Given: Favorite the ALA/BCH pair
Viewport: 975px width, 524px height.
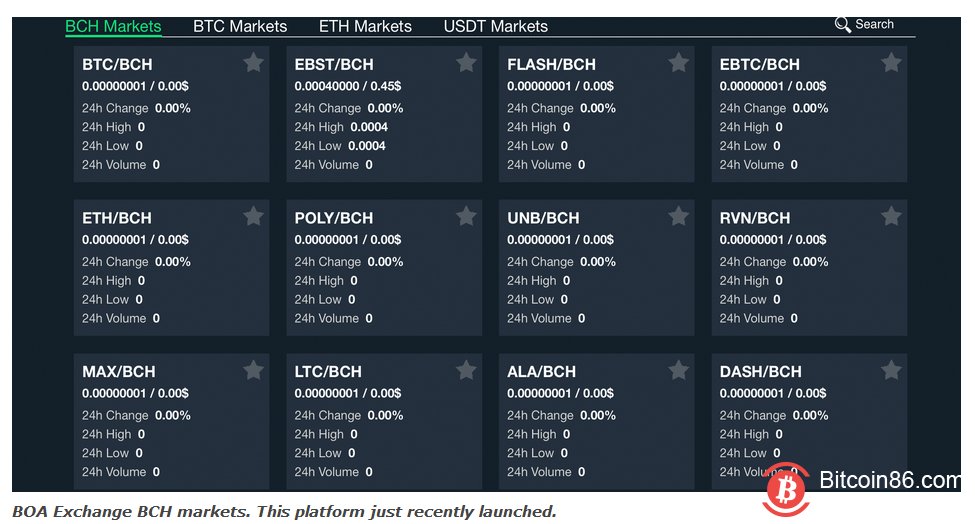Looking at the screenshot, I should pos(679,370).
